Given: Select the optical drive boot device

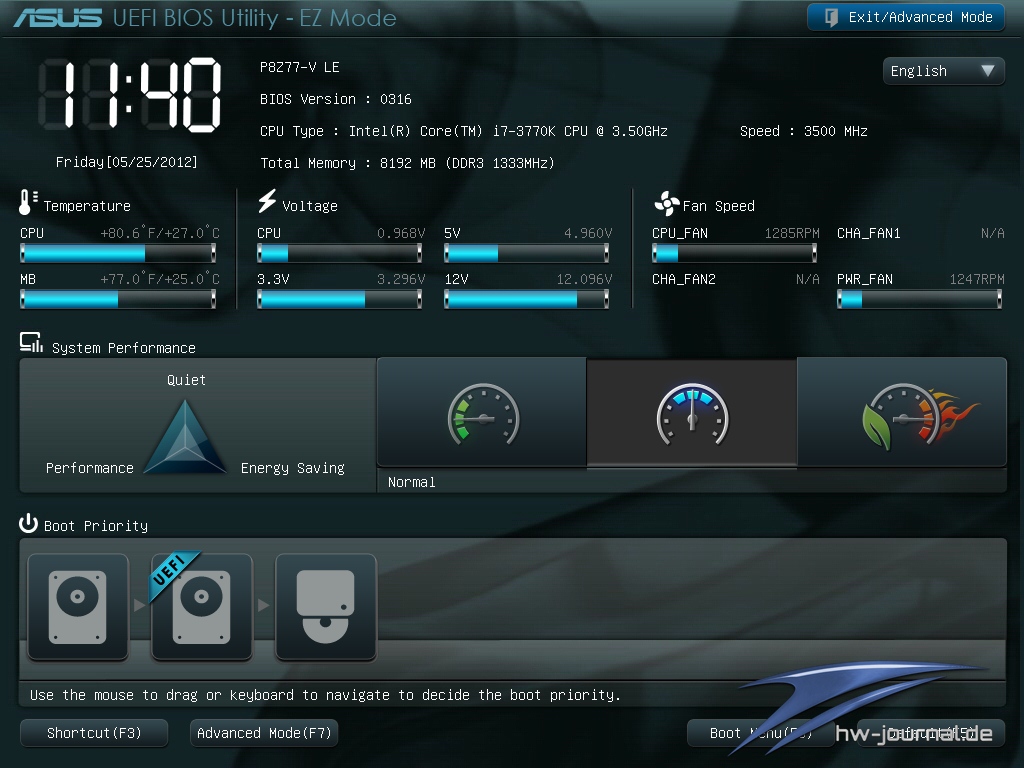Looking at the screenshot, I should tap(326, 607).
